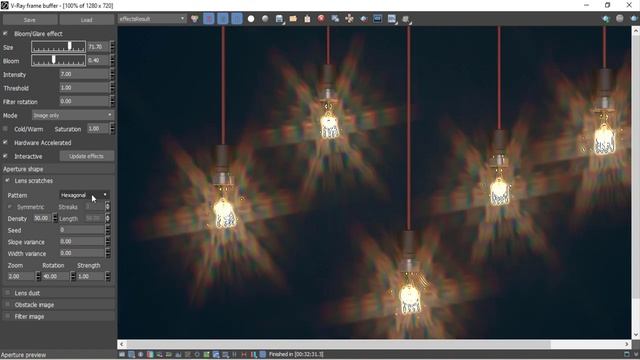This screenshot has height=360, width=640.
Task: Expand the Aperture shape section header
Action: 58,169
